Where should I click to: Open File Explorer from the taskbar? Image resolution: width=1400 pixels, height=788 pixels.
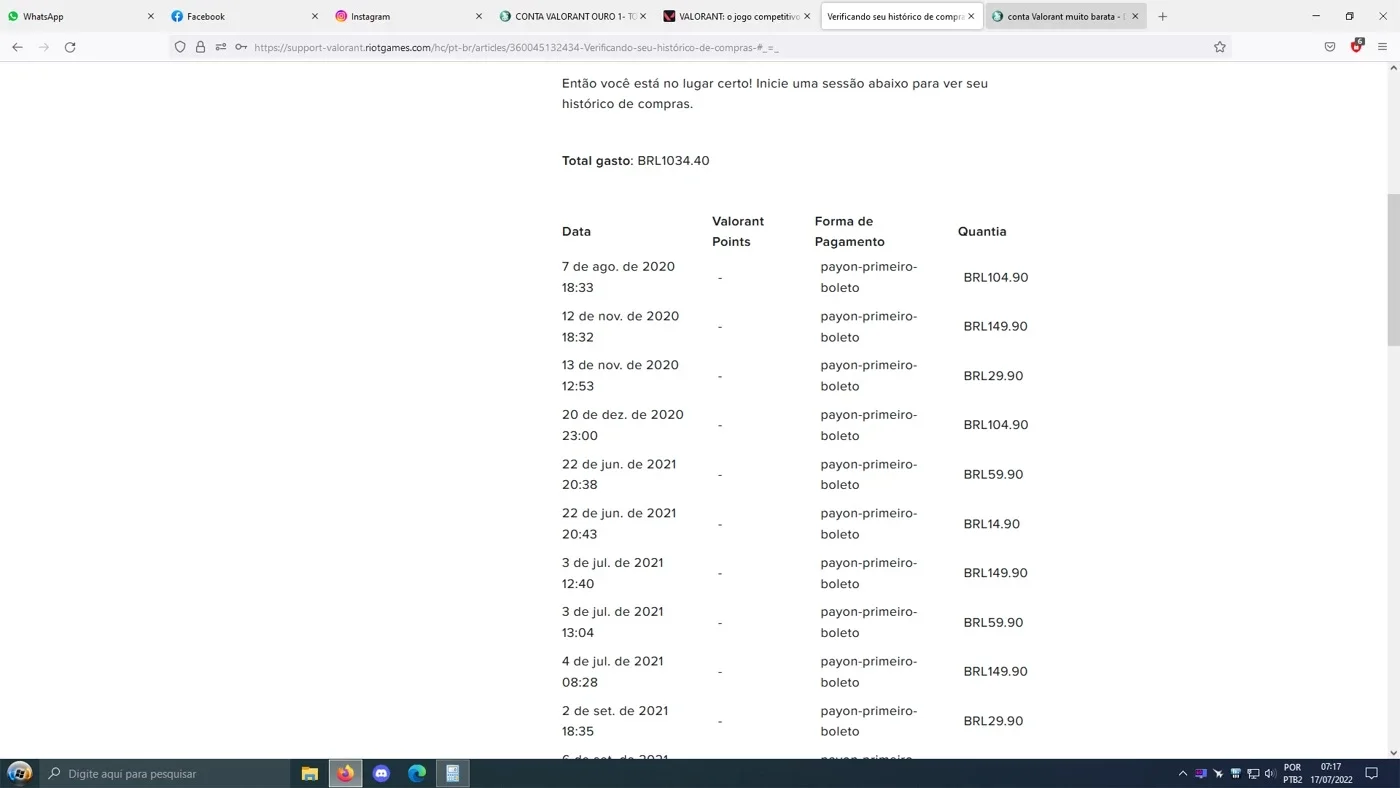tap(310, 773)
